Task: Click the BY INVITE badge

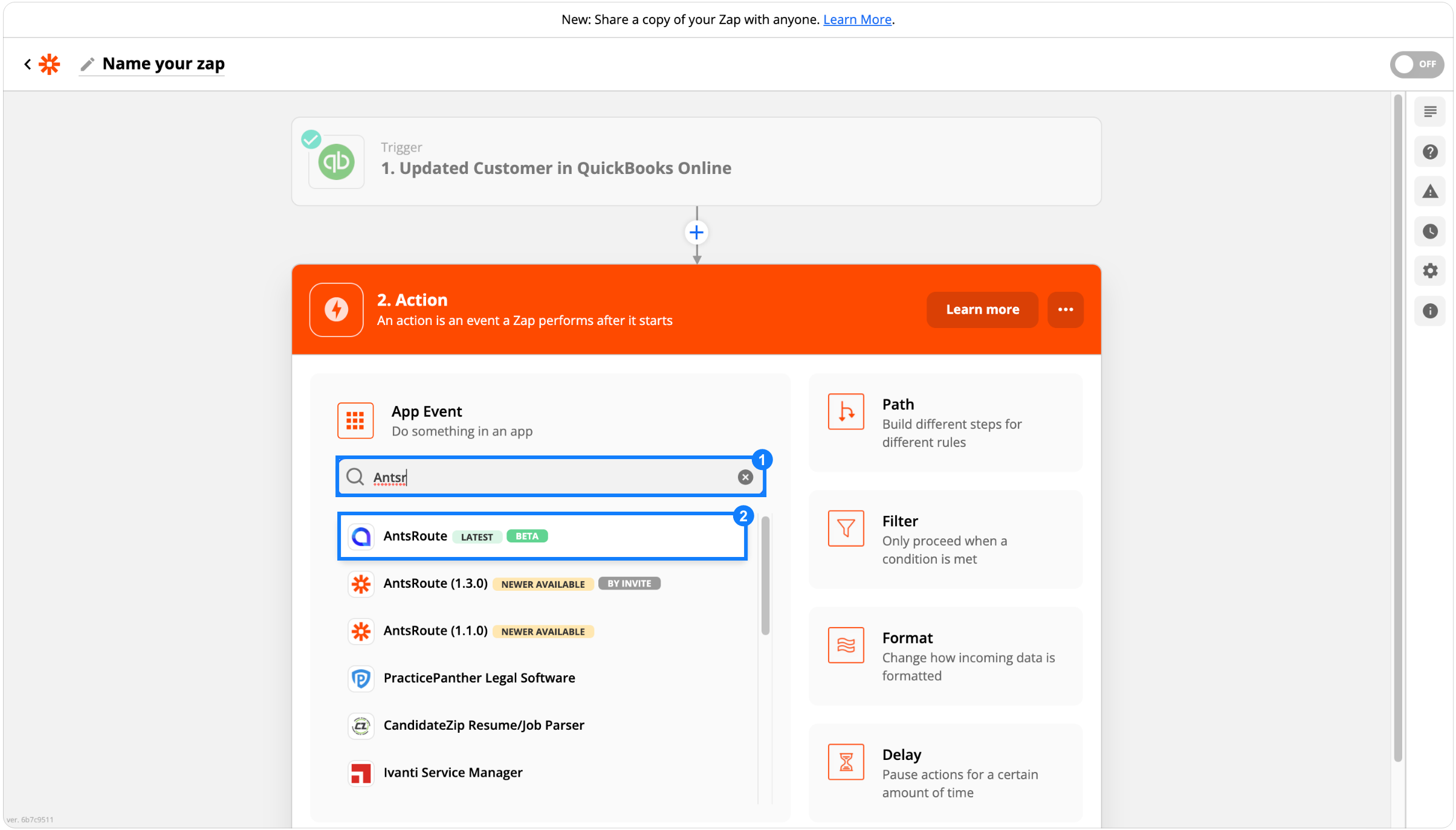Action: (629, 584)
